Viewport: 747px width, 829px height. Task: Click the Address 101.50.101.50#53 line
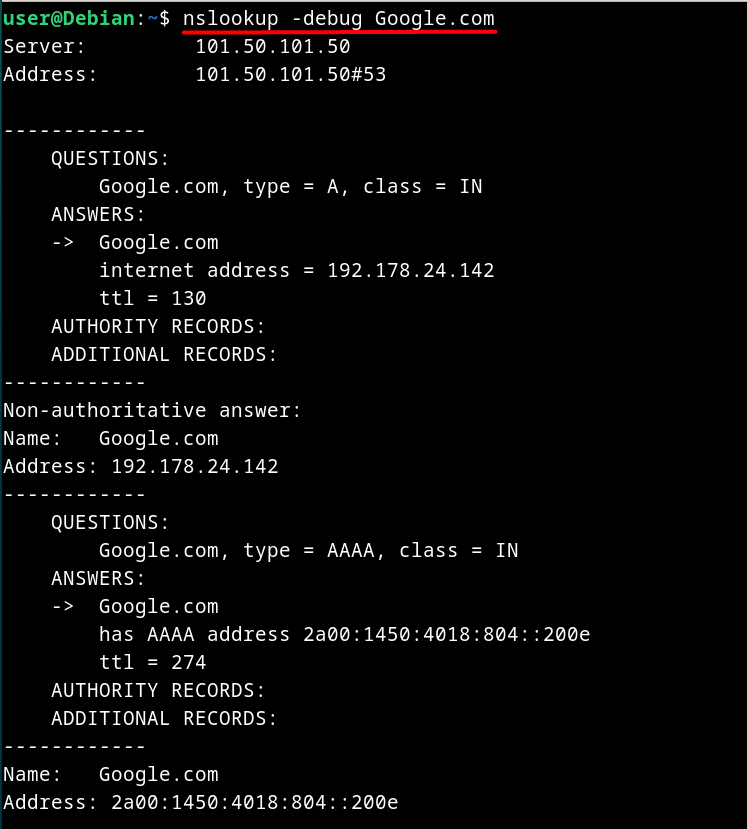(195, 75)
